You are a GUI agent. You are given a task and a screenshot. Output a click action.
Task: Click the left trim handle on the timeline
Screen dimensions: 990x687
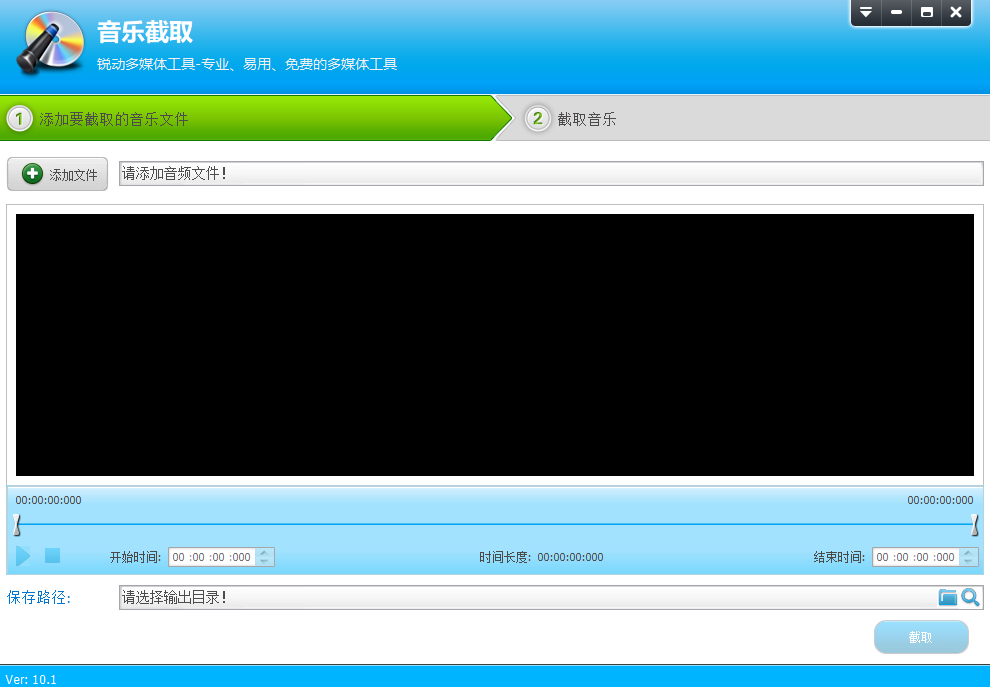(16, 522)
